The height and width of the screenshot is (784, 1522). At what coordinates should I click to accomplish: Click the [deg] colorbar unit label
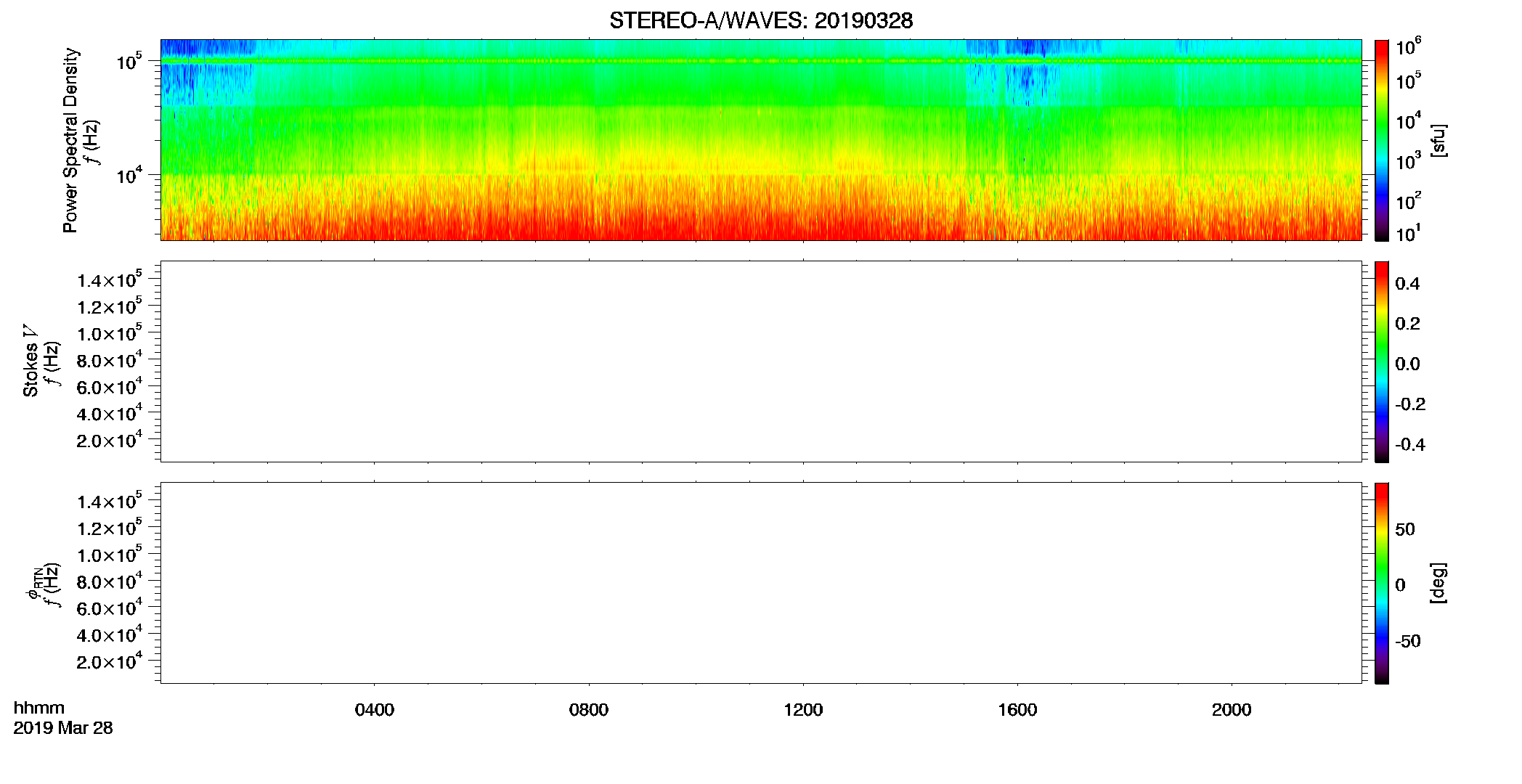coord(1438,583)
